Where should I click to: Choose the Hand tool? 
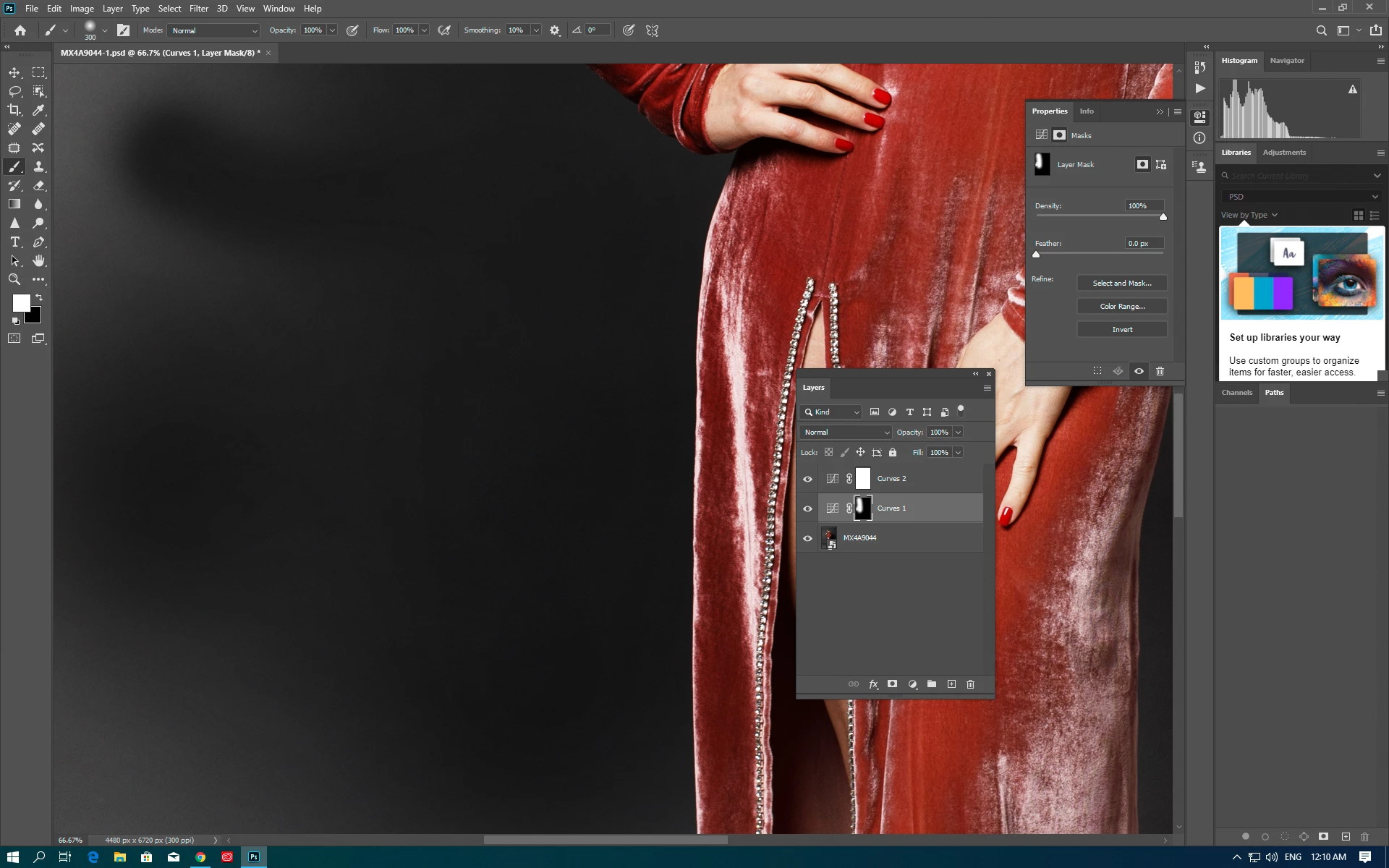tap(38, 260)
